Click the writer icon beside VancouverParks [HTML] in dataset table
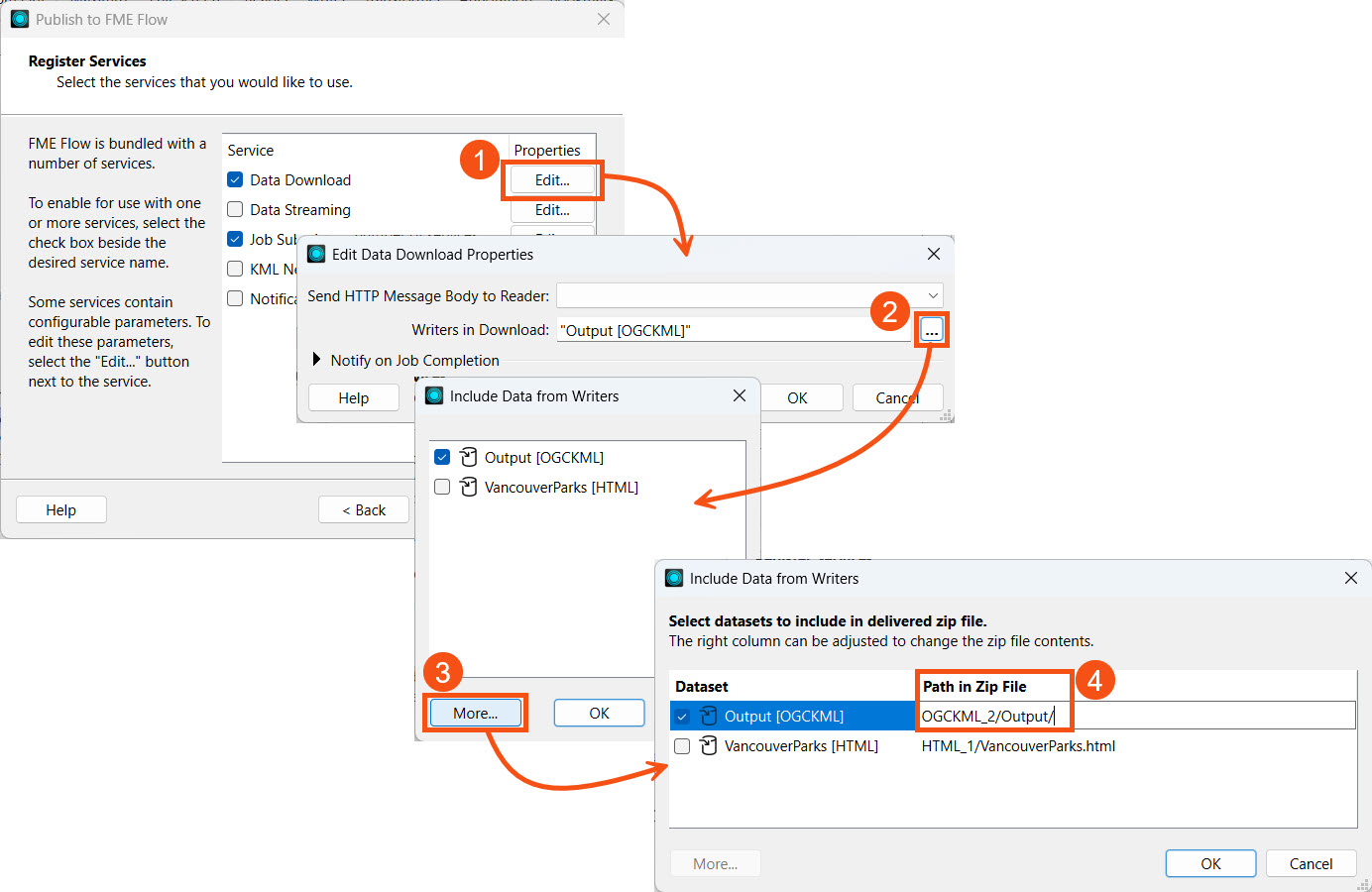The height and width of the screenshot is (892, 1372). pos(709,745)
